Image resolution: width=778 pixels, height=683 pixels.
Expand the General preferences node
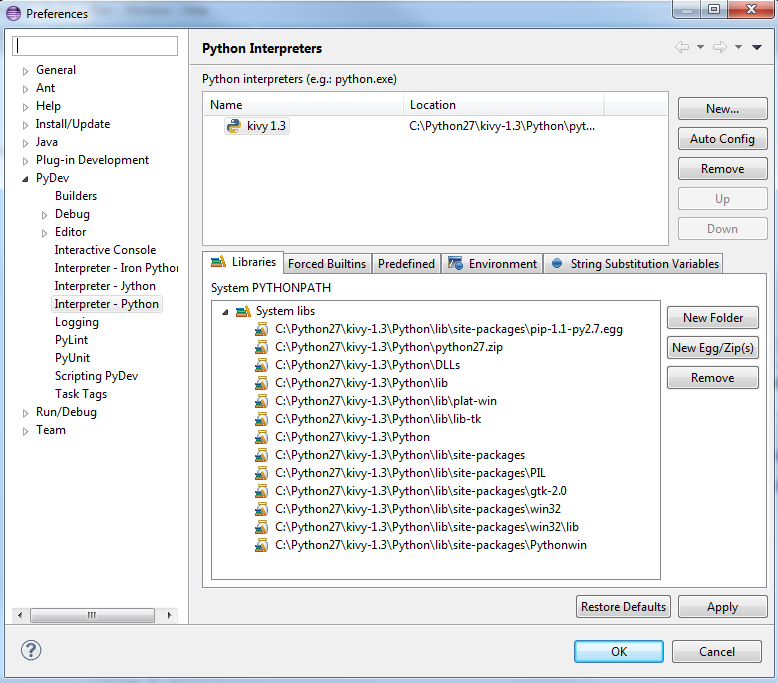tap(25, 71)
